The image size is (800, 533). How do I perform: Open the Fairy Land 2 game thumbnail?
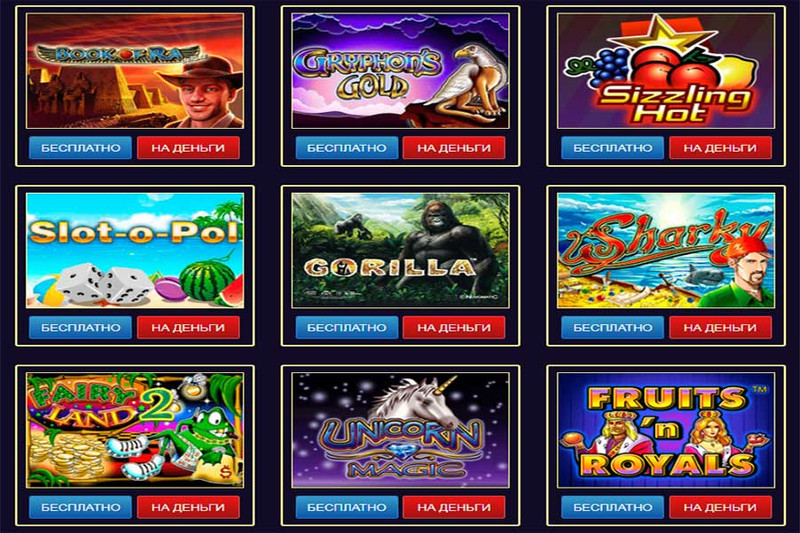135,429
